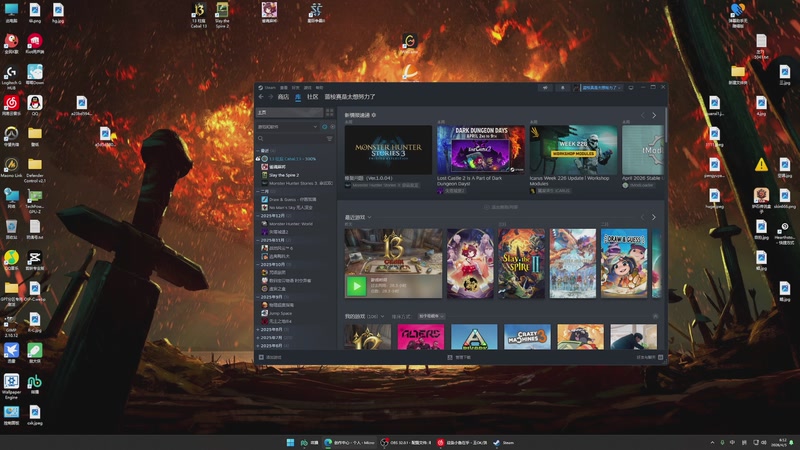Show next recent games with right arrow

coord(654,217)
